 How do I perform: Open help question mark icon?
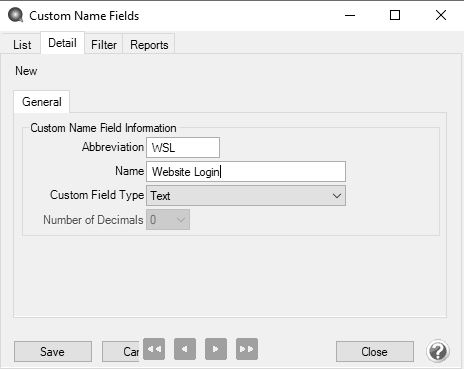click(438, 351)
